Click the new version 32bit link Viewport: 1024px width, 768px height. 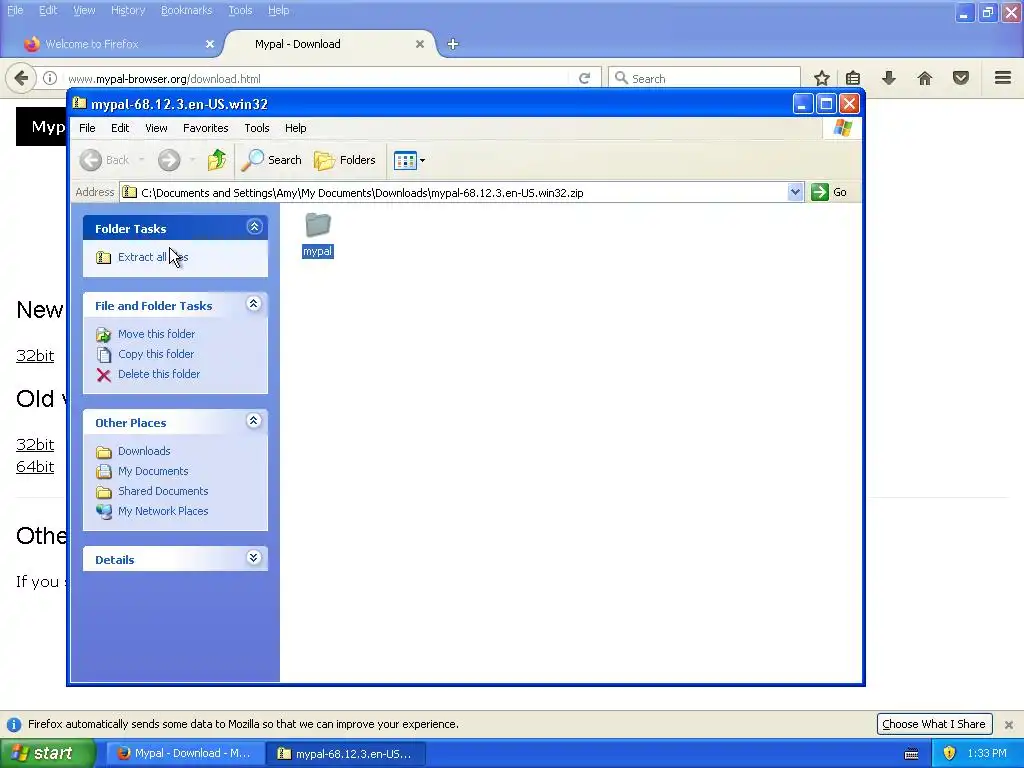coord(35,356)
